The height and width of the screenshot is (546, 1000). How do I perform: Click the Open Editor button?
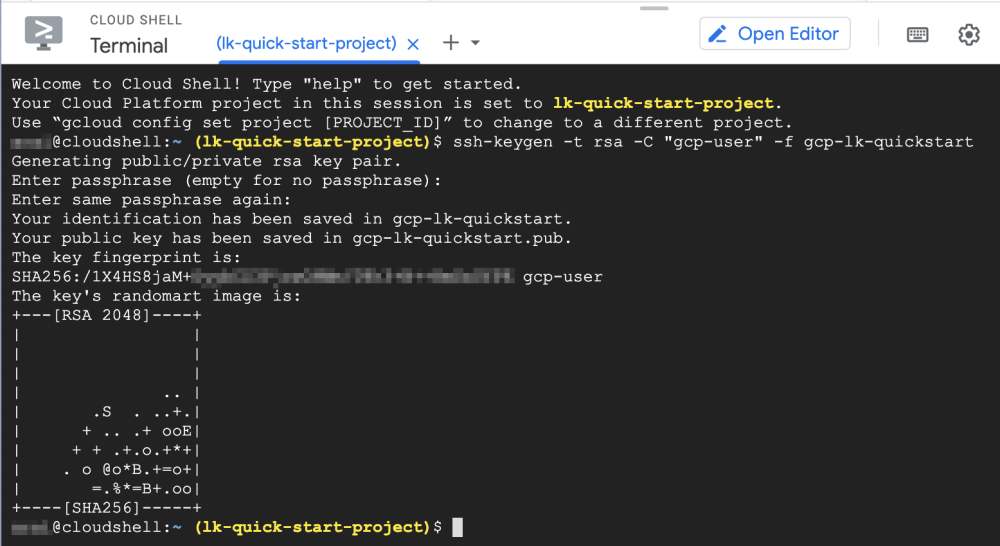click(x=775, y=34)
